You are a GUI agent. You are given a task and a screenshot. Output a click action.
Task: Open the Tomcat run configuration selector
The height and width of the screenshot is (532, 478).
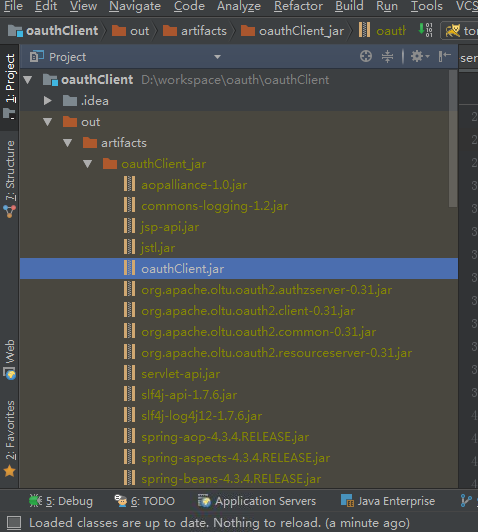pyautogui.click(x=460, y=31)
